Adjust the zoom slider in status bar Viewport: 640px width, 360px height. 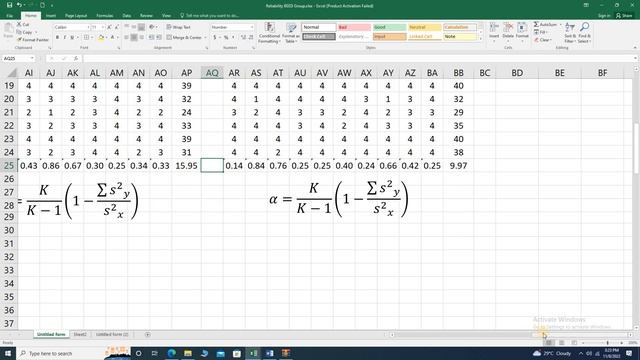(x=608, y=343)
